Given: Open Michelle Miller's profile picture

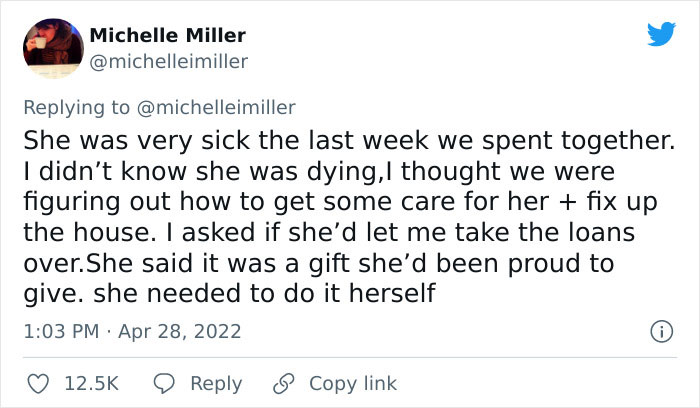Looking at the screenshot, I should pyautogui.click(x=50, y=48).
